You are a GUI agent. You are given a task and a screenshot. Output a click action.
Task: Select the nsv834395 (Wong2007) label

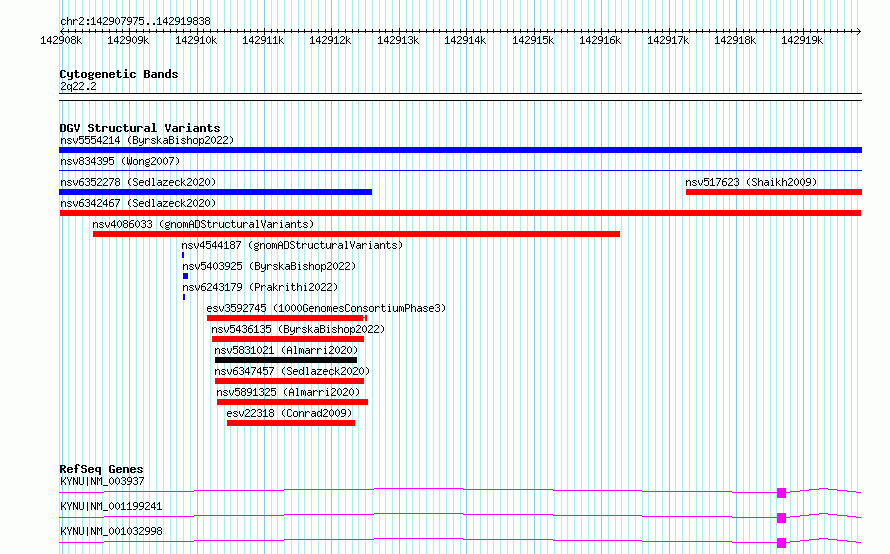click(120, 161)
